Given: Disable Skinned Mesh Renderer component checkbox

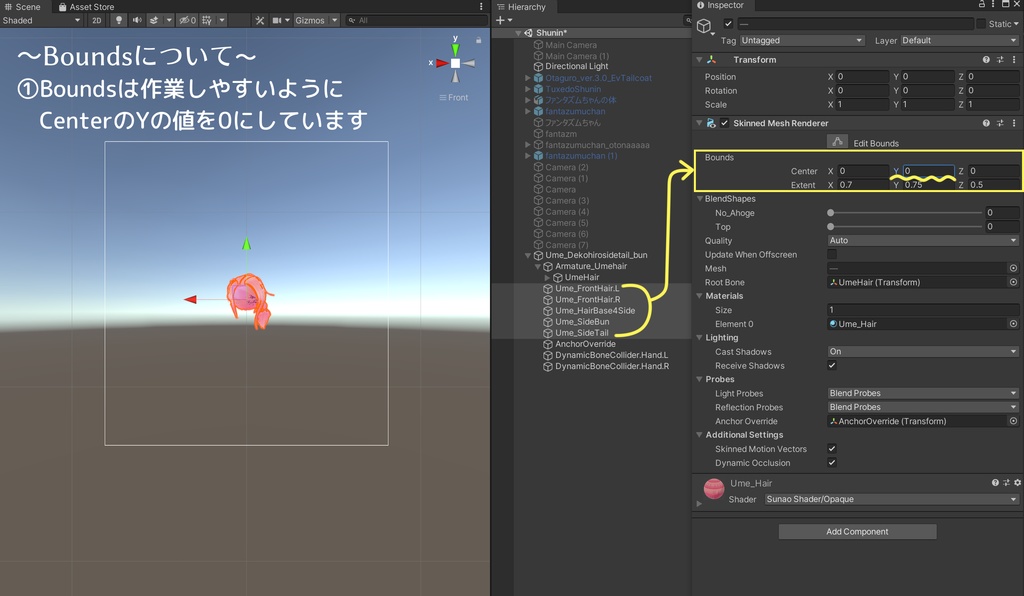Looking at the screenshot, I should pos(724,123).
